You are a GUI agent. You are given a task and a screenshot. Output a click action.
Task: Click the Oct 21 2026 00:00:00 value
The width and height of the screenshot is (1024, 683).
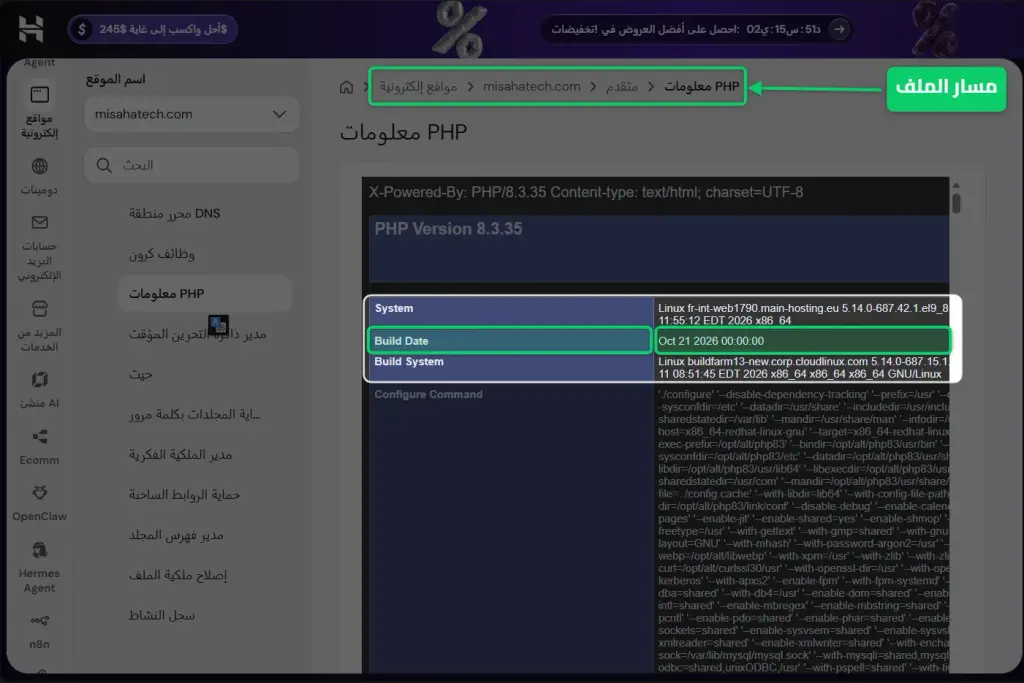[x=711, y=341]
